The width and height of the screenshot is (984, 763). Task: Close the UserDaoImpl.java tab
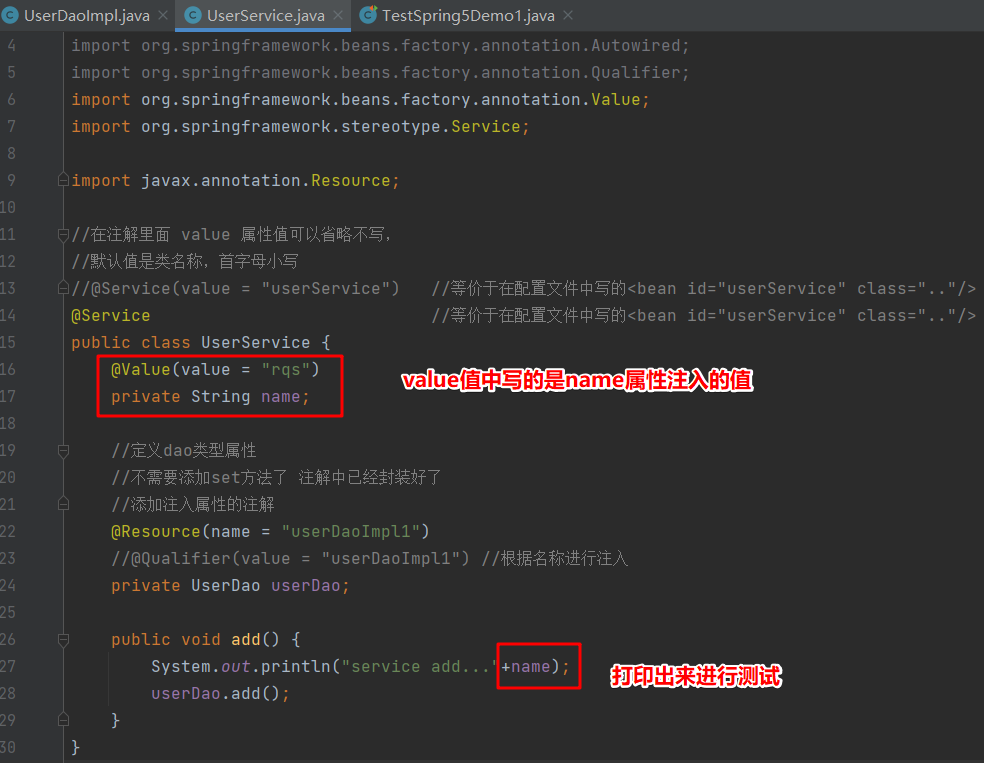click(x=163, y=15)
